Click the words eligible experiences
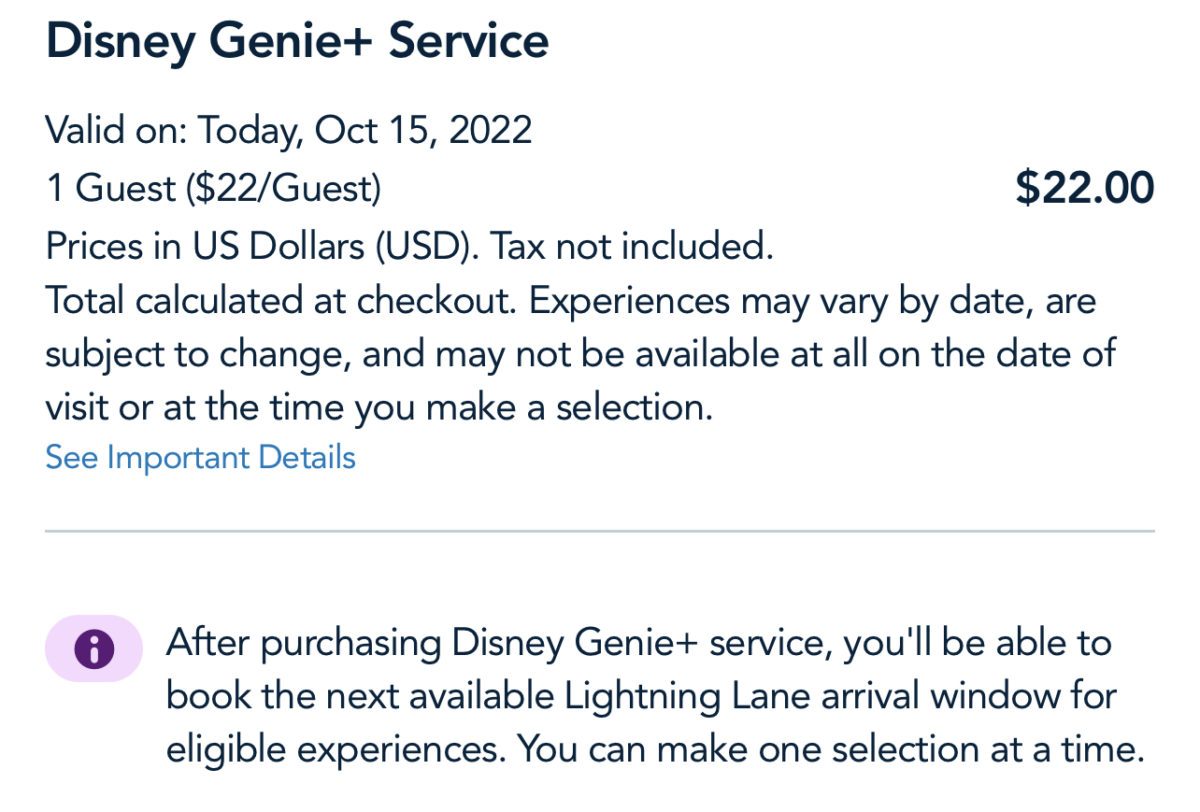Screen dimensions: 1200x812 [338, 750]
